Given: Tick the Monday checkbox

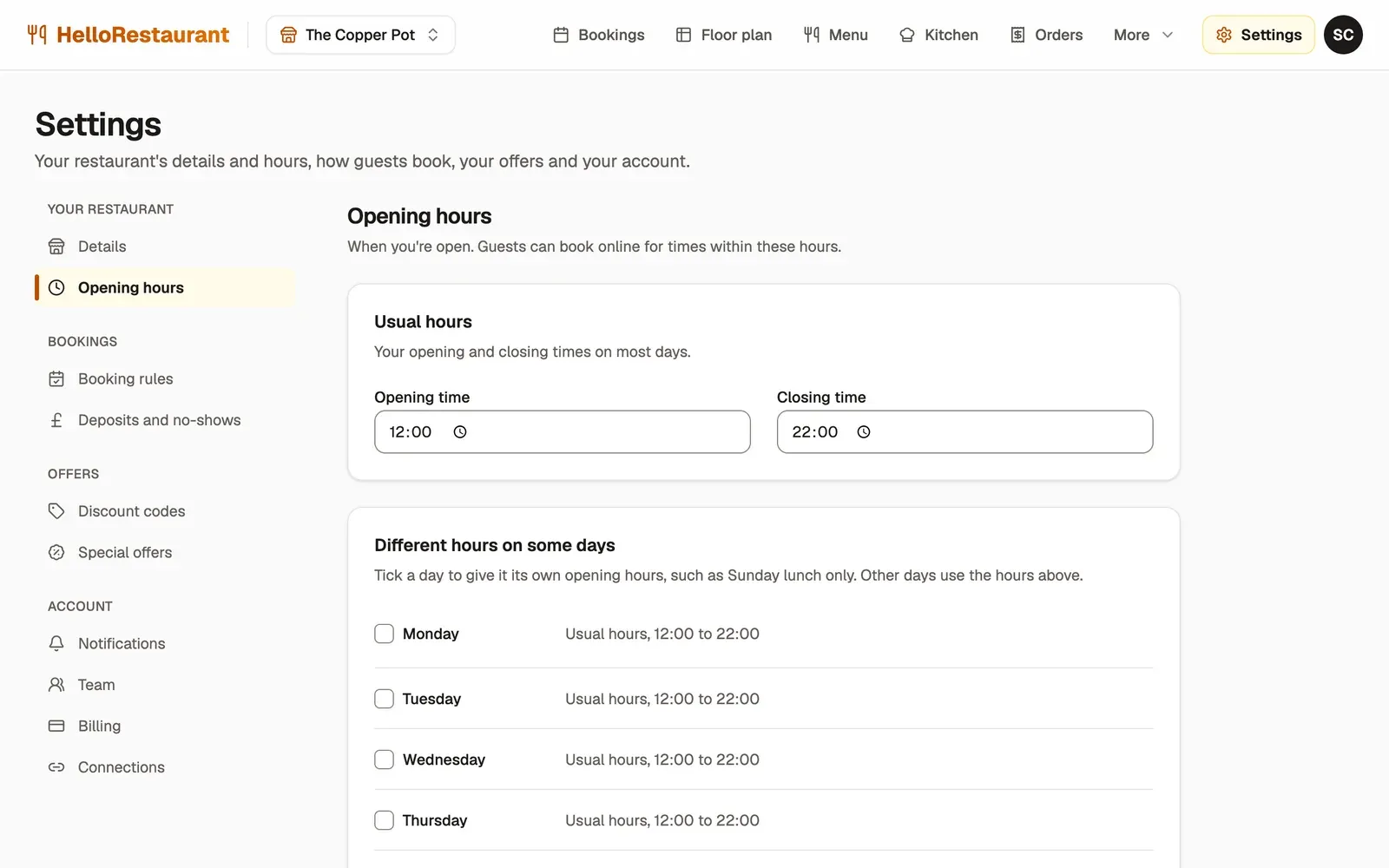Looking at the screenshot, I should click(x=384, y=634).
